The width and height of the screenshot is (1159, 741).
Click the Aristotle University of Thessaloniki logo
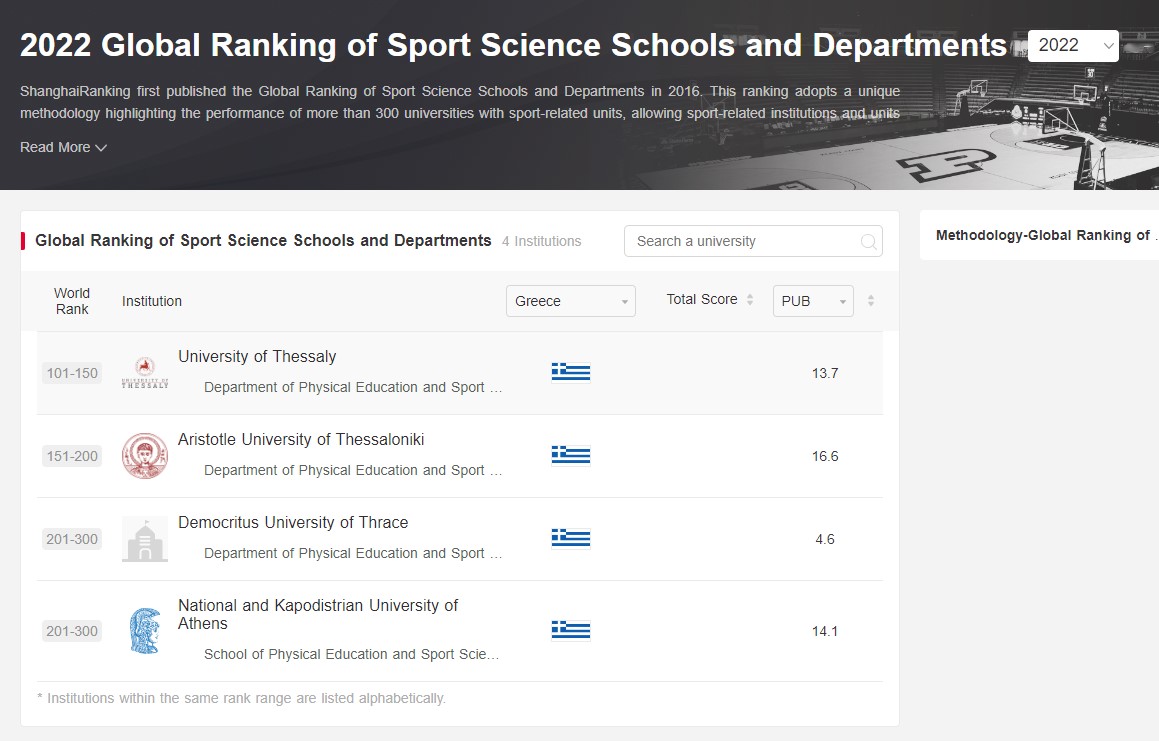145,456
